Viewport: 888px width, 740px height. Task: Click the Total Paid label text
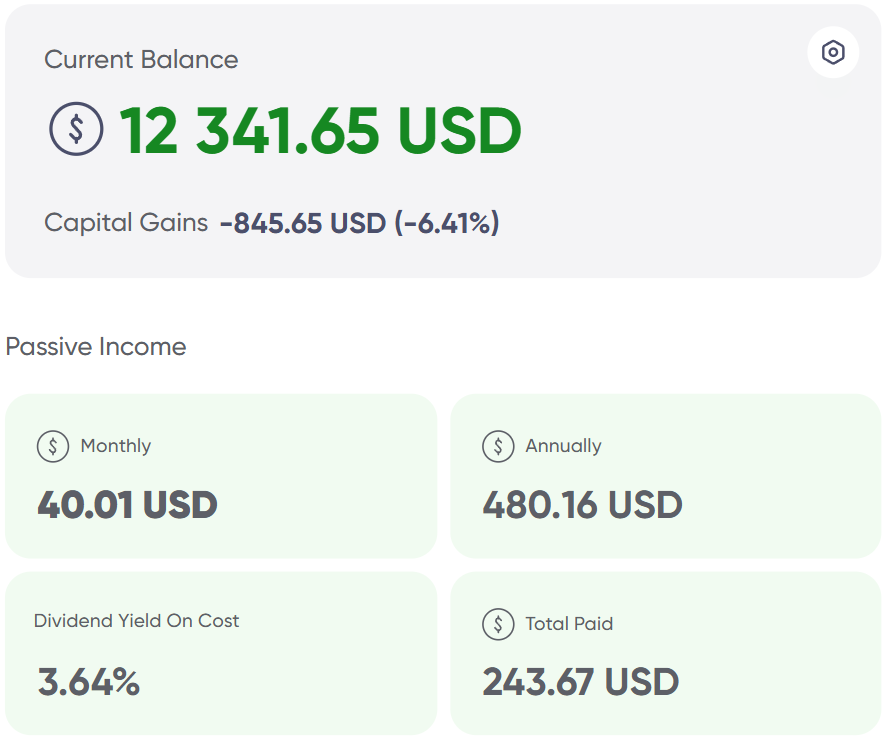point(569,624)
